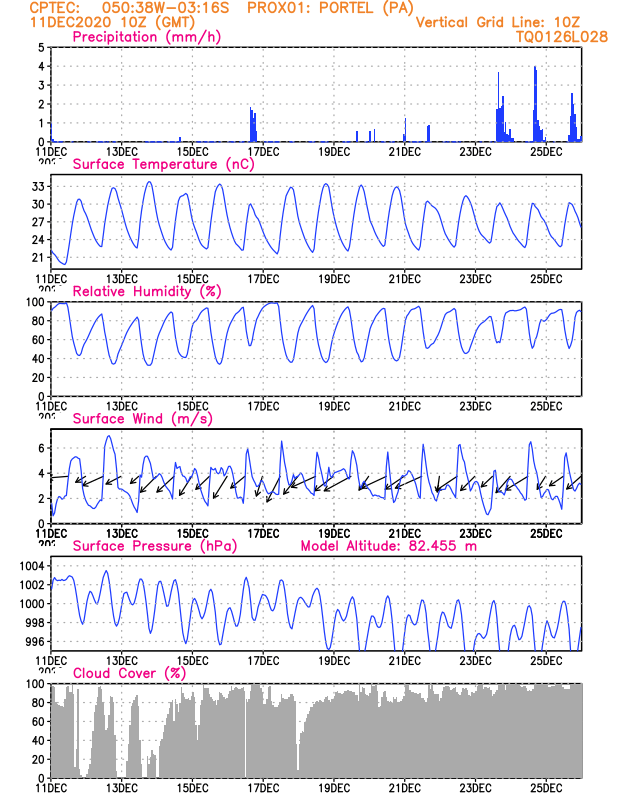Image resolution: width=618 pixels, height=800 pixels.
Task: Click the Cloud Cover (%) title
Action: point(130,673)
